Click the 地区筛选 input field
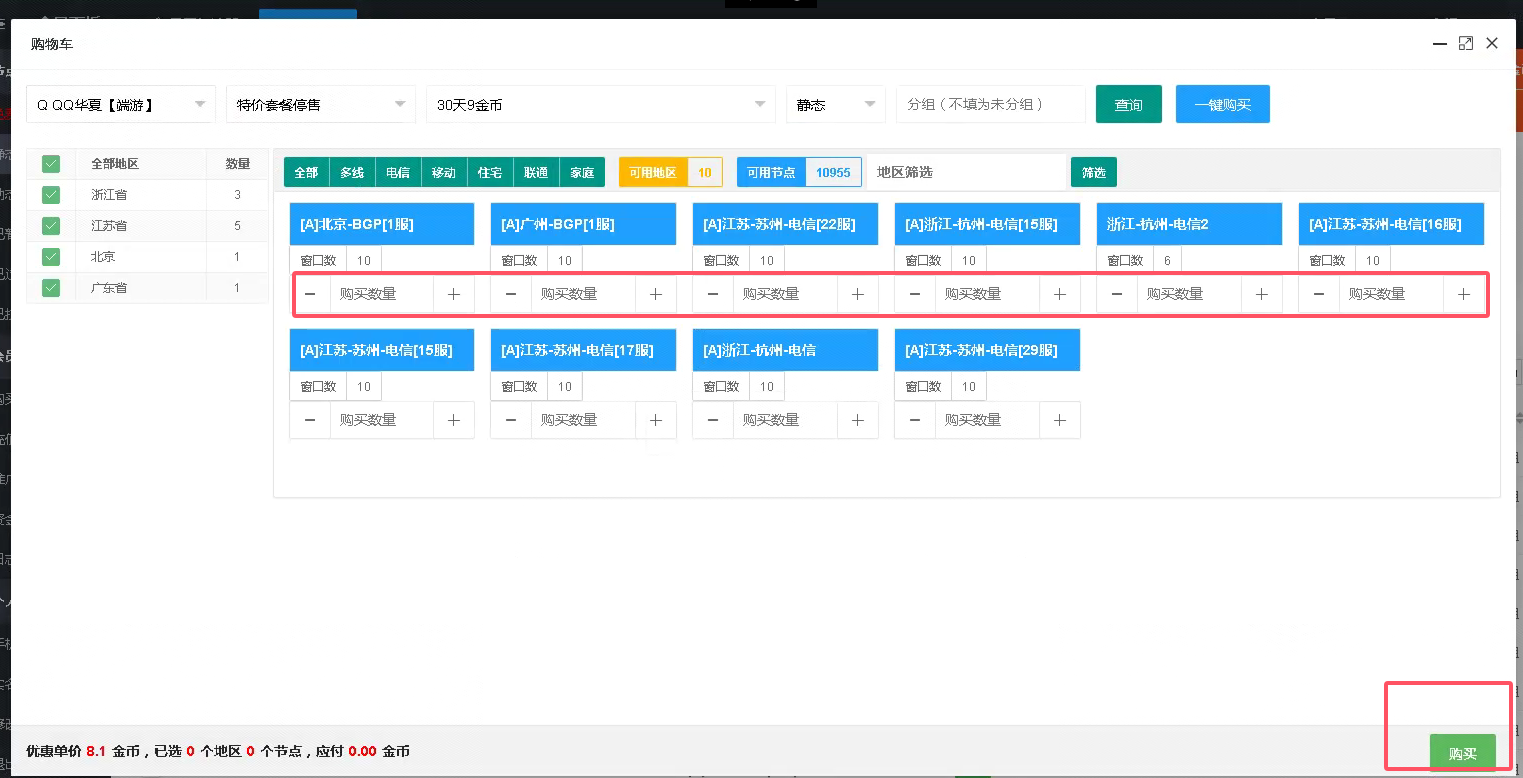1523x778 pixels. click(x=965, y=172)
